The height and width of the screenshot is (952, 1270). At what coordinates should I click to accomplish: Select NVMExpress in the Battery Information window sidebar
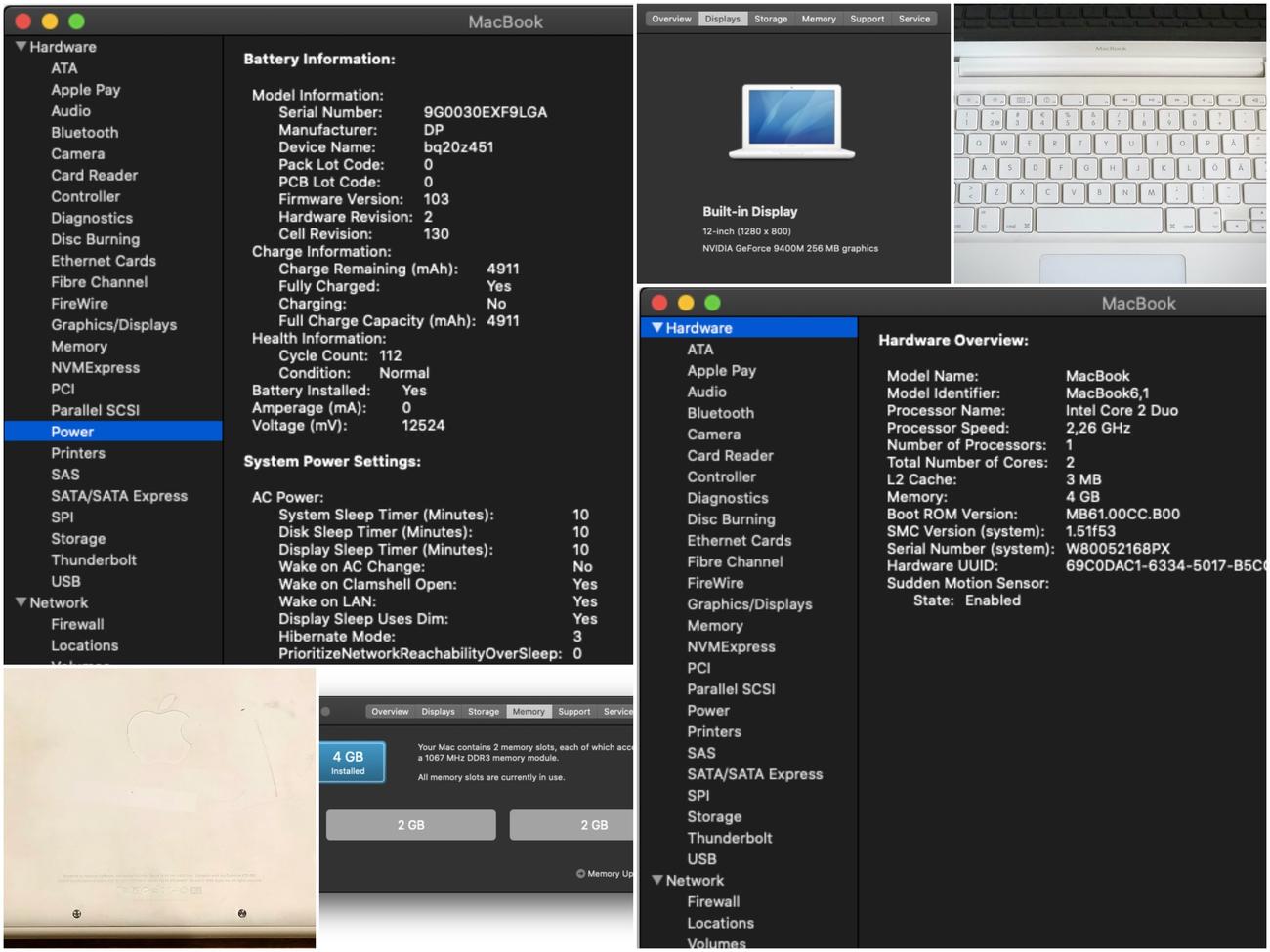point(96,368)
